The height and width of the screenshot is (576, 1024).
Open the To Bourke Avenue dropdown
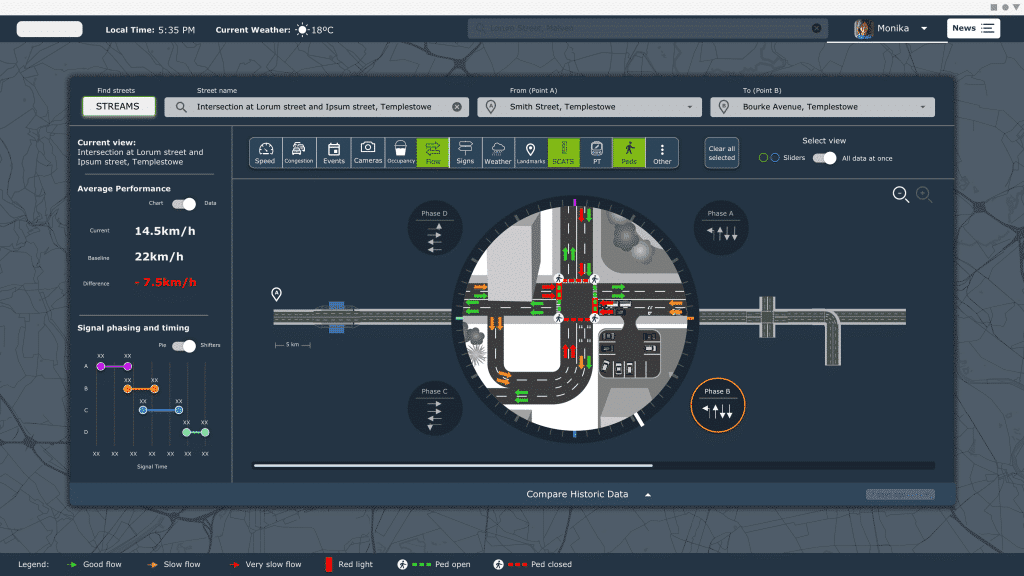coord(922,106)
